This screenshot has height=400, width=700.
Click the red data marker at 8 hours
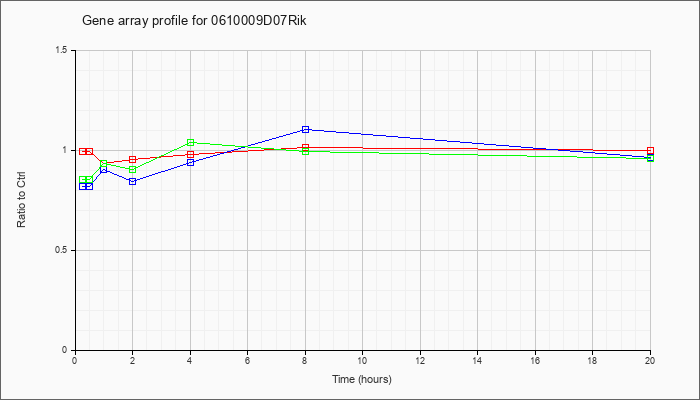pyautogui.click(x=305, y=147)
